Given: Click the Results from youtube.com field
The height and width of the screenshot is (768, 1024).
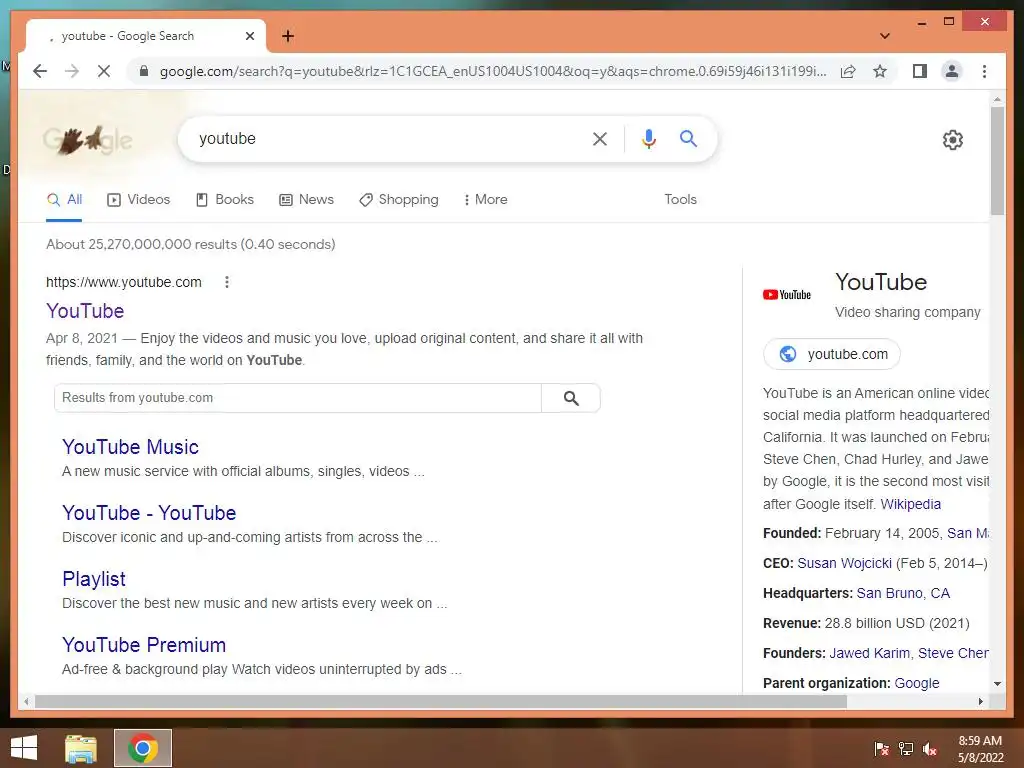Looking at the screenshot, I should coord(298,398).
